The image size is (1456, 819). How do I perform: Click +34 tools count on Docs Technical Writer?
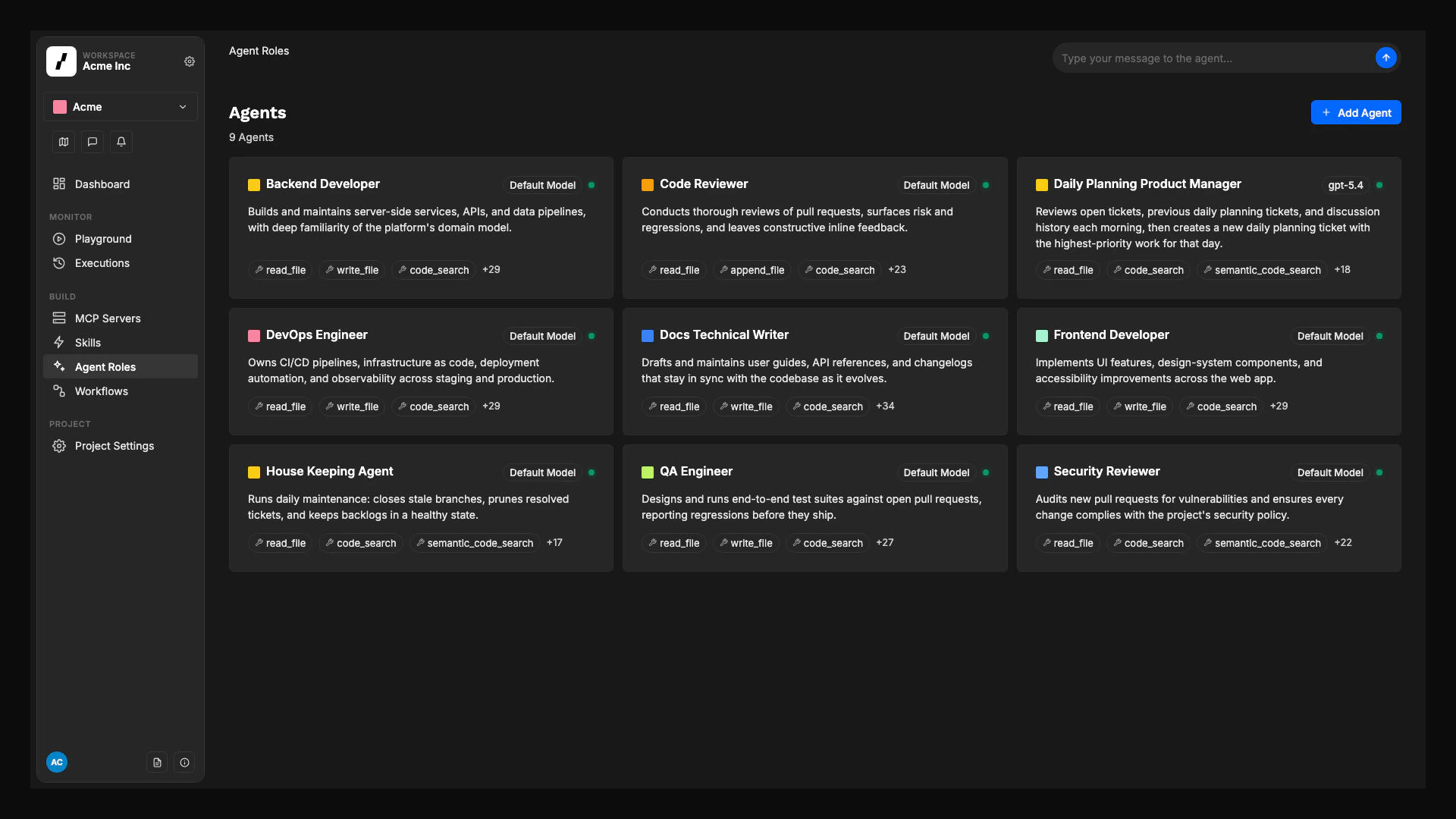(885, 406)
